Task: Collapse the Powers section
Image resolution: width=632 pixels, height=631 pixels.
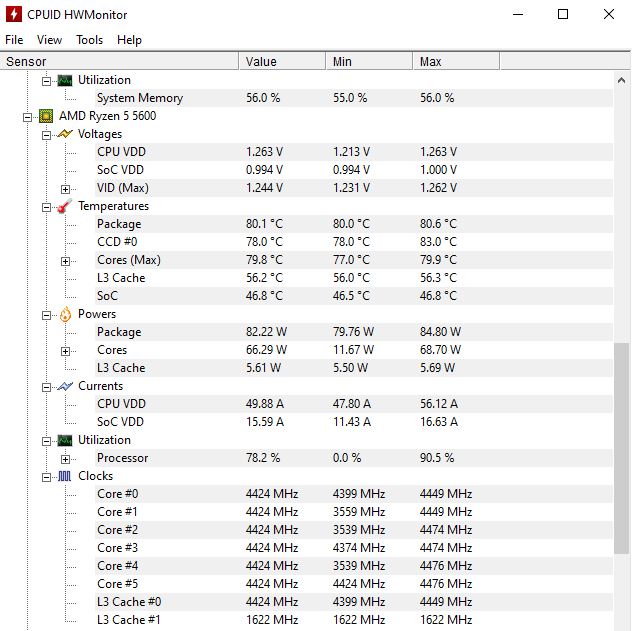Action: (46, 316)
